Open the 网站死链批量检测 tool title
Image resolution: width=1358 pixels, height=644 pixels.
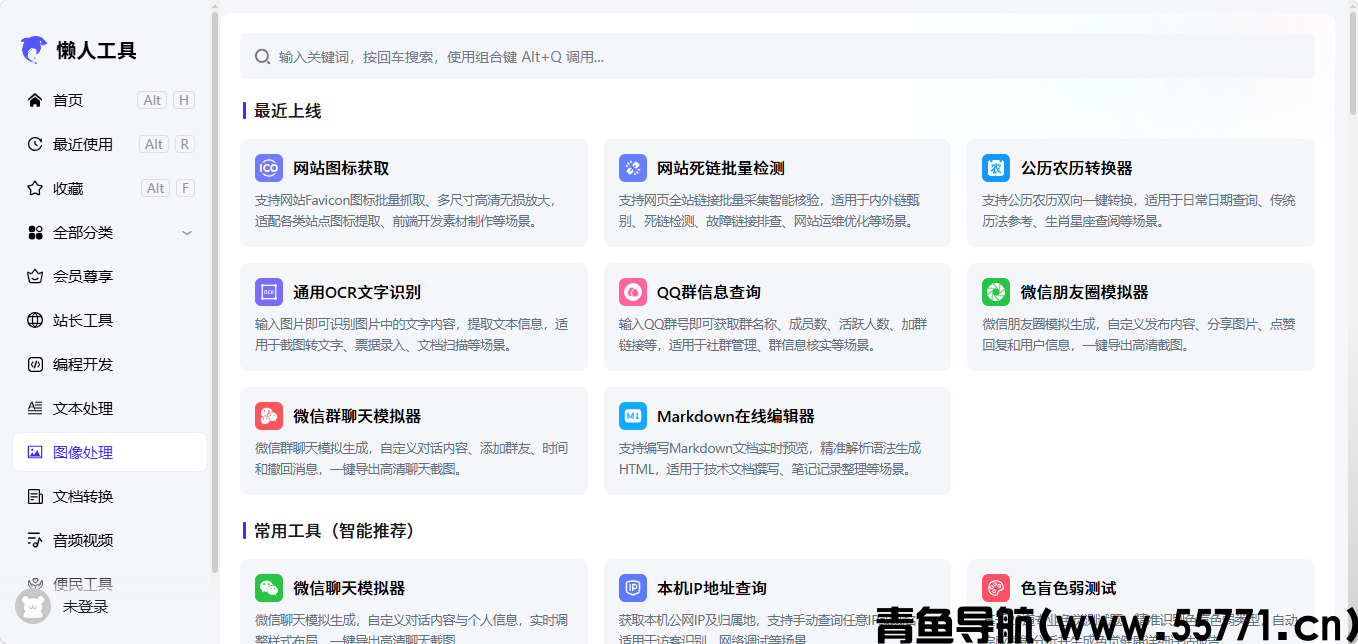[x=721, y=168]
